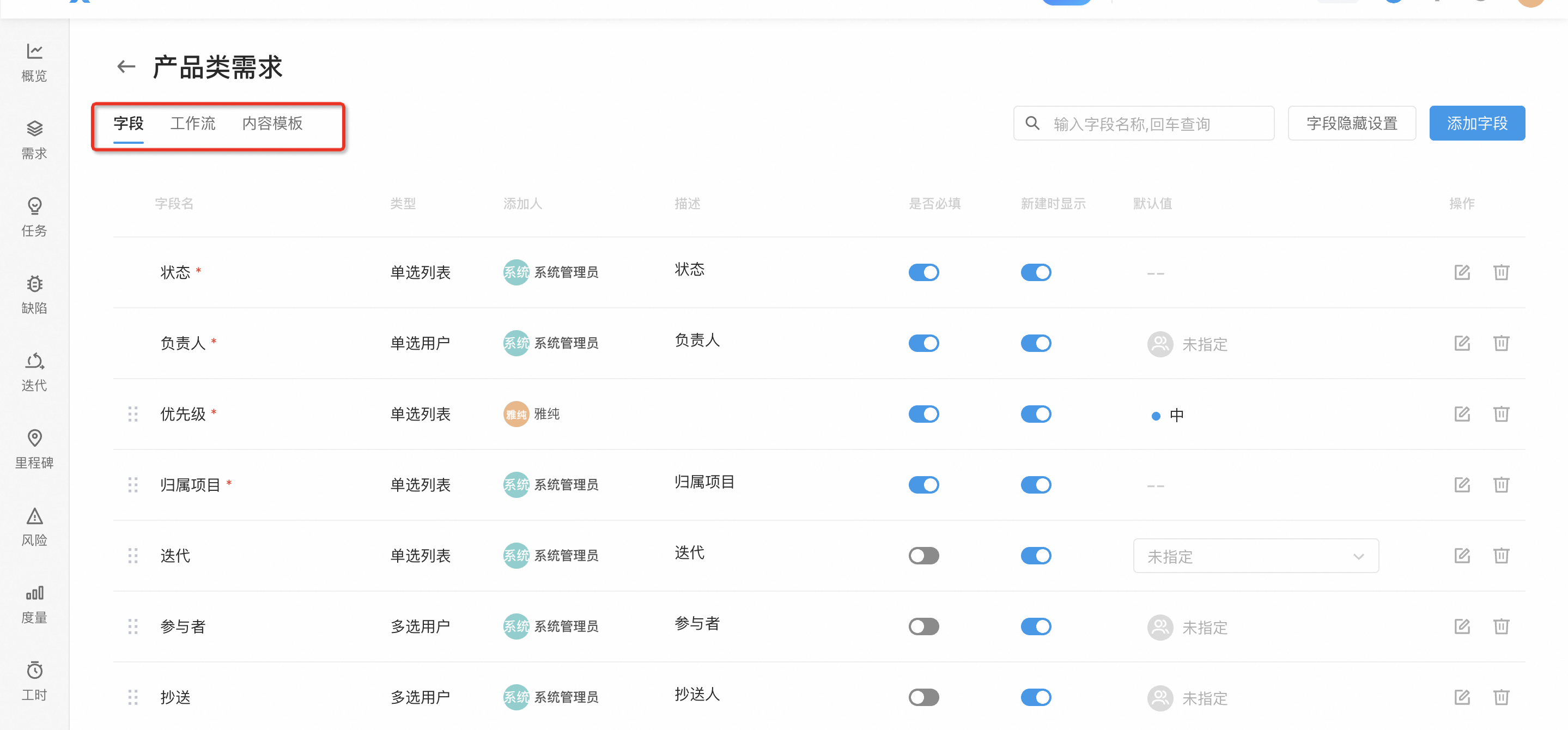Open the 工时 work hours sidebar icon
The image size is (1568, 730).
(34, 680)
